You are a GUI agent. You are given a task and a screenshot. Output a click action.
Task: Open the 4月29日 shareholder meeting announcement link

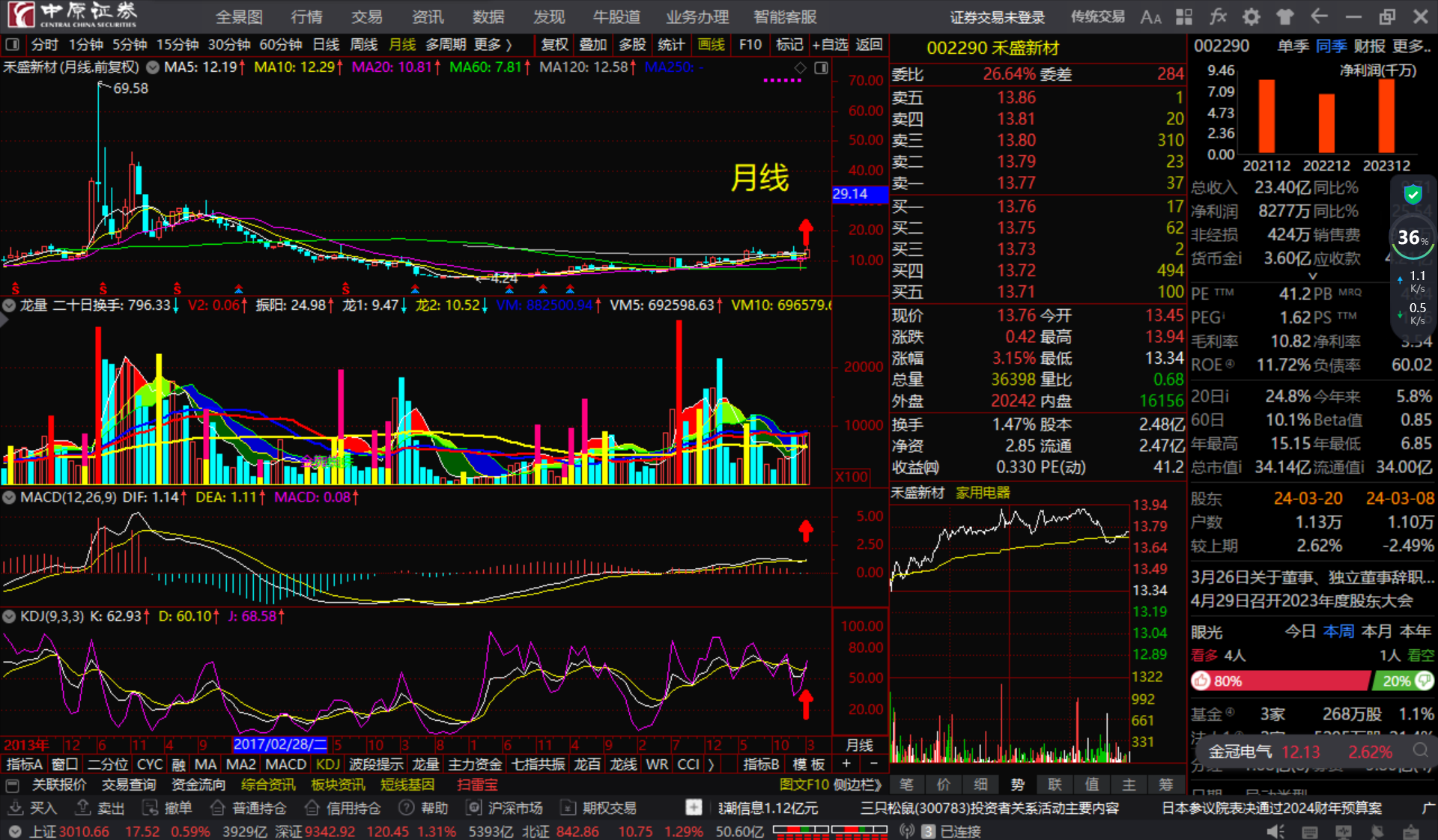tap(1302, 600)
